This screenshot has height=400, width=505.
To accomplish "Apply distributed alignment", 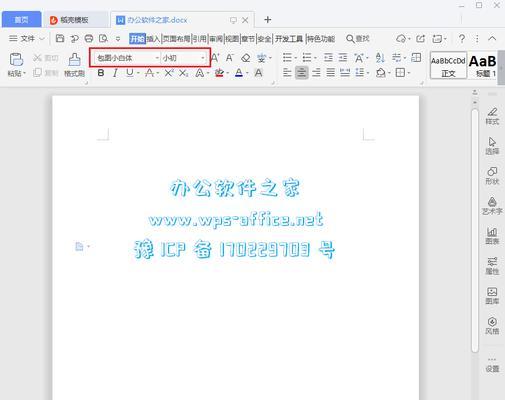I will pos(345,72).
